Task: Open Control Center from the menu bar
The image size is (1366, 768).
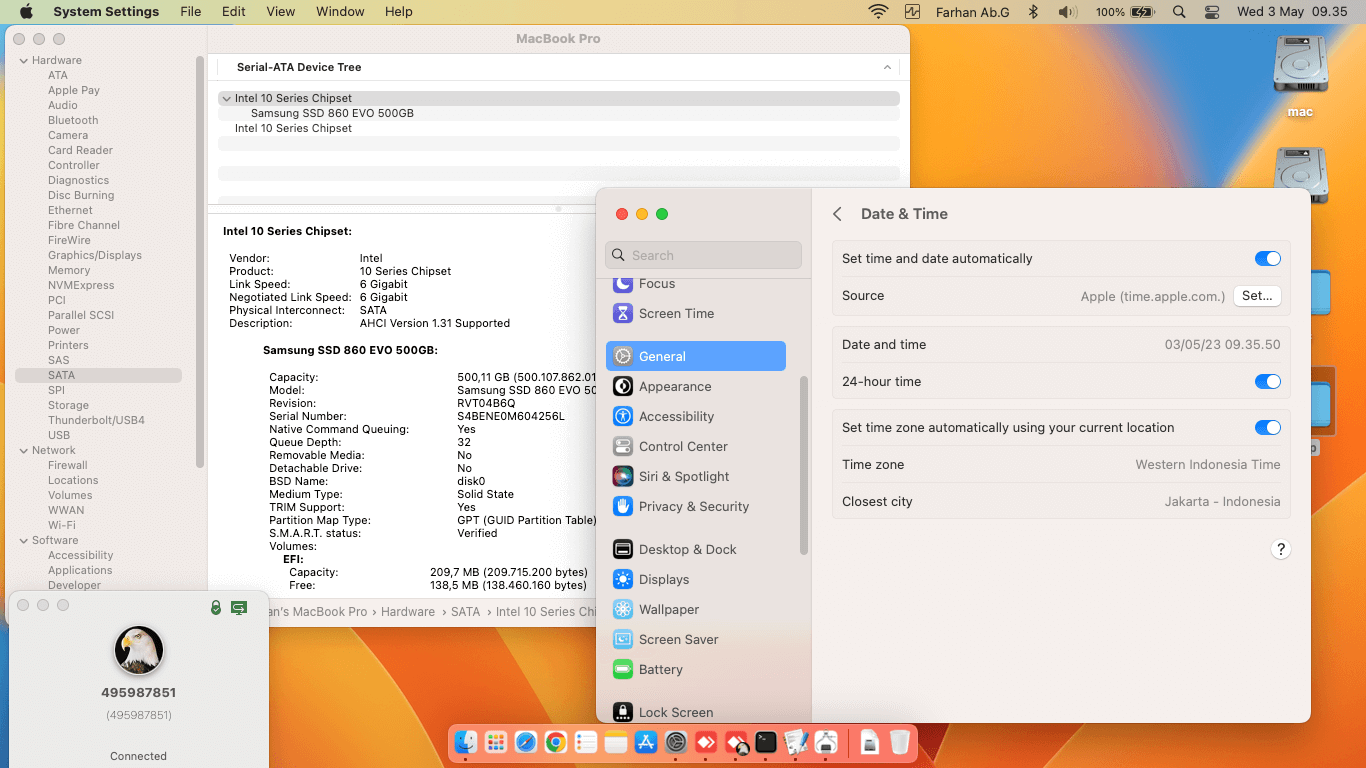Action: [1212, 12]
